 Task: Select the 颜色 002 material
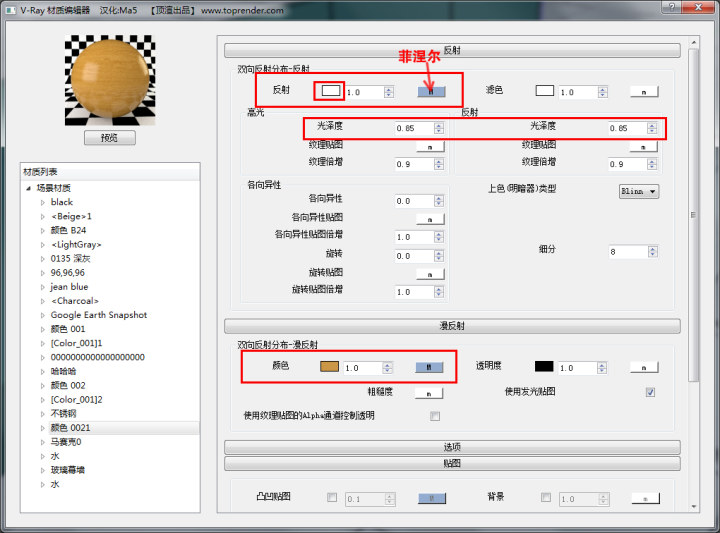68,386
